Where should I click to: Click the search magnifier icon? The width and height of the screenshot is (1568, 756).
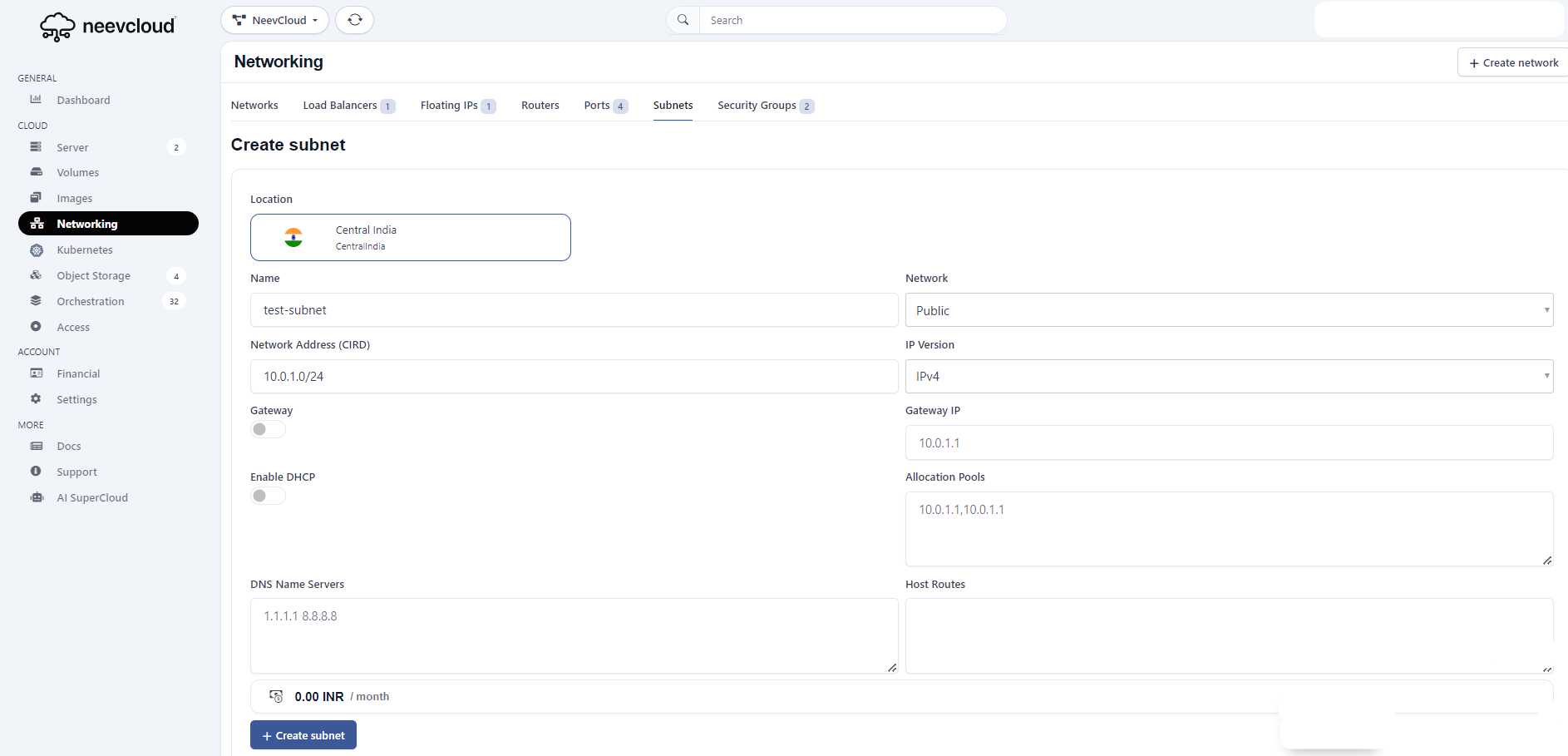[683, 20]
